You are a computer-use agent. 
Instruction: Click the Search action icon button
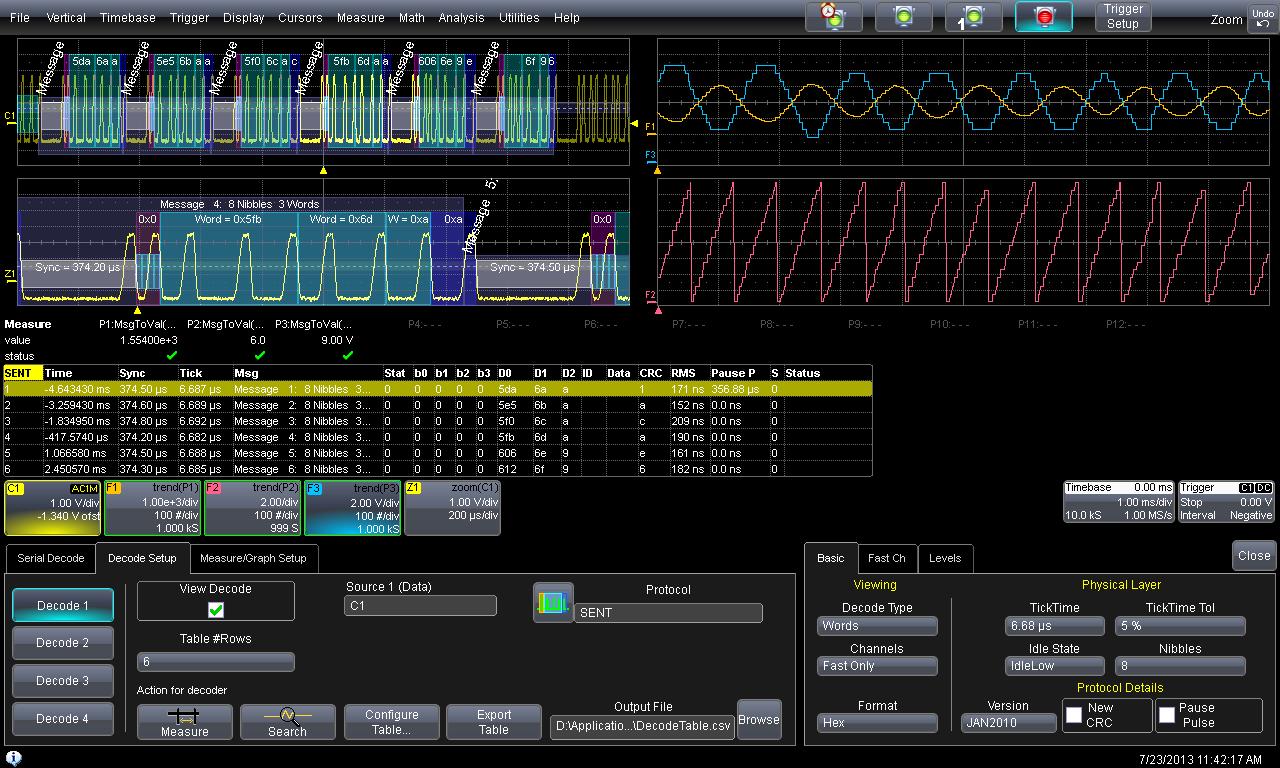click(x=288, y=721)
